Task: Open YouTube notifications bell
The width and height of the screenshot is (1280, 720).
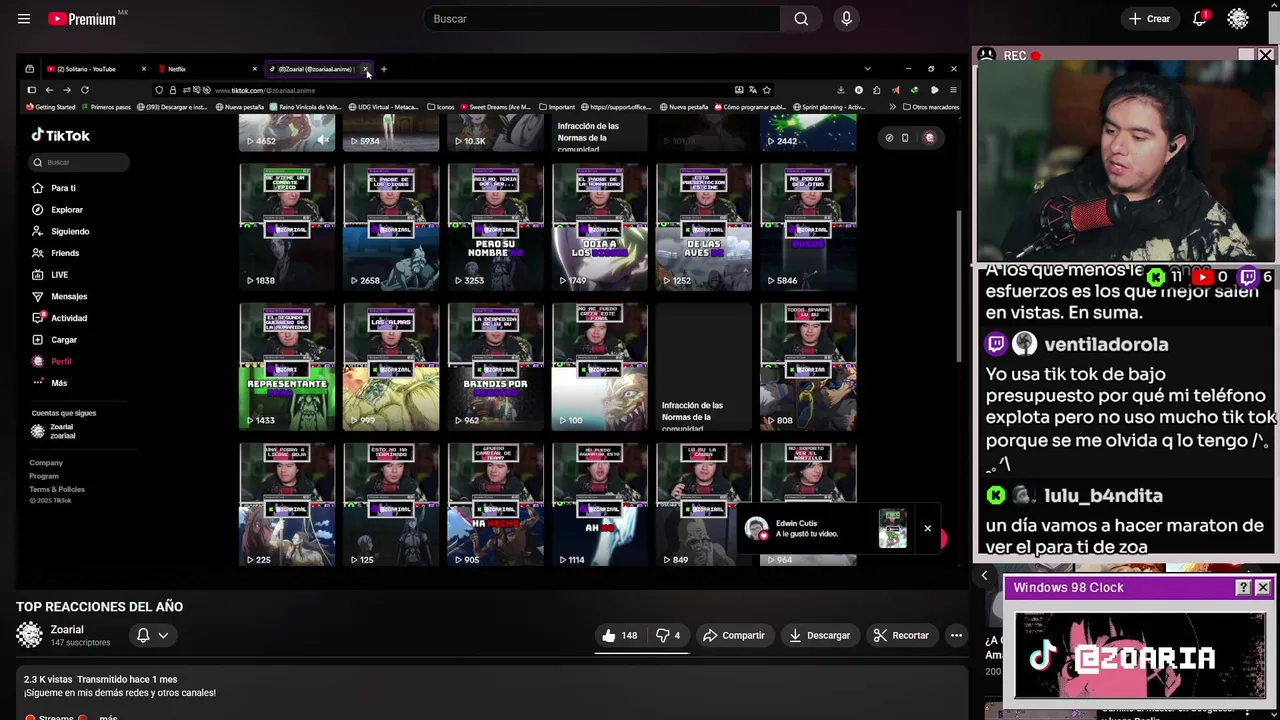Action: [1199, 19]
